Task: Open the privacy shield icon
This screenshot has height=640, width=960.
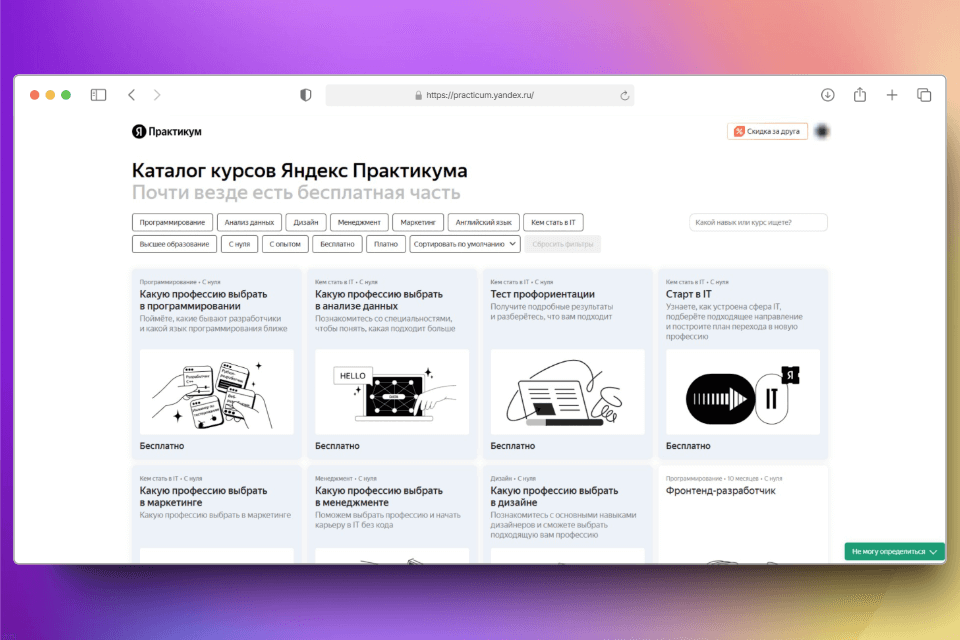Action: (x=306, y=95)
